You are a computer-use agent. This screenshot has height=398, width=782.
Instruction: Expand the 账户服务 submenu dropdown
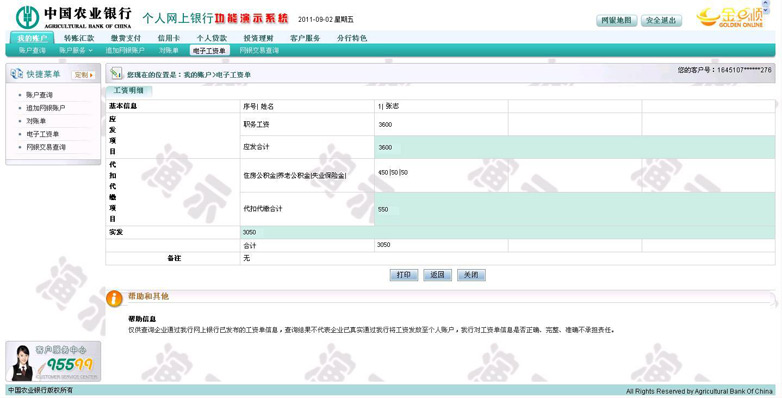pos(76,50)
